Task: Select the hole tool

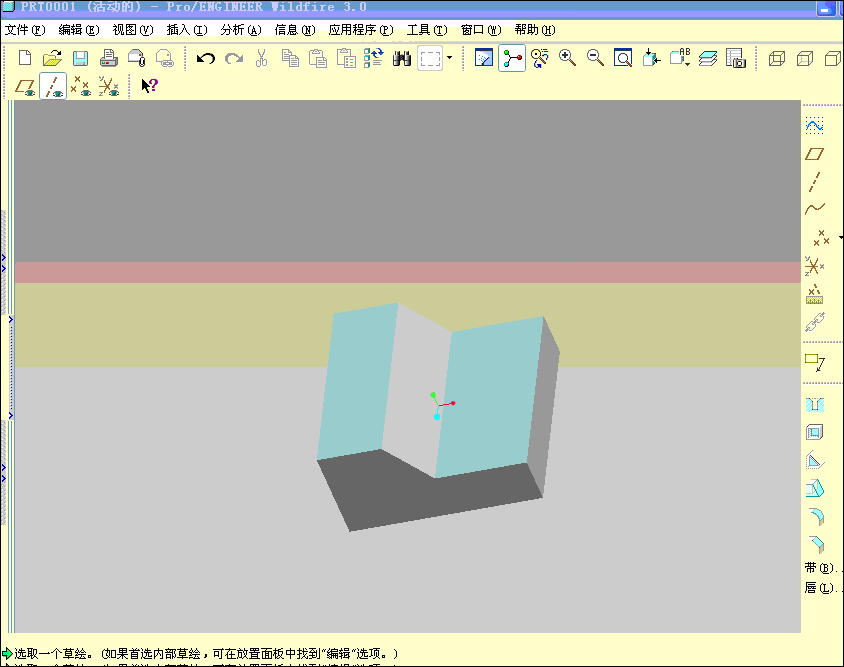Action: pos(814,404)
